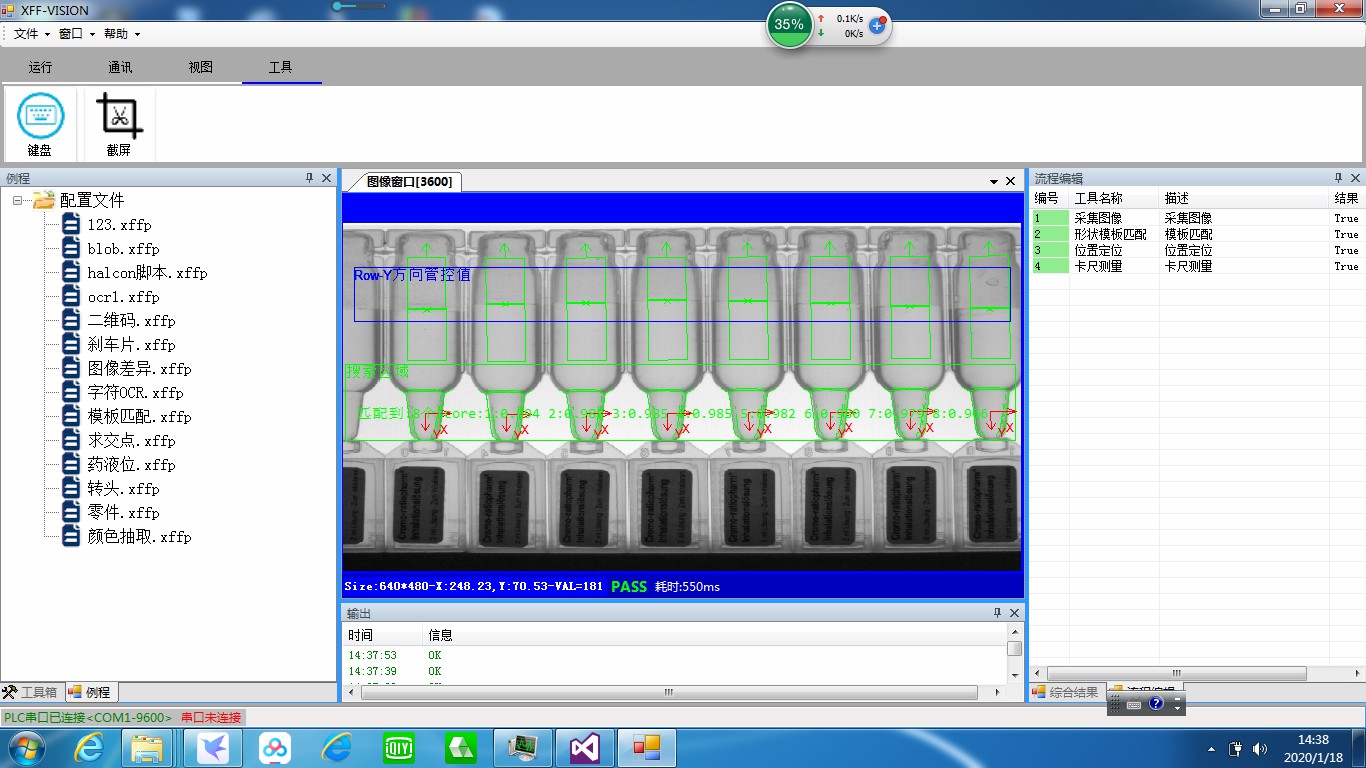This screenshot has height=768, width=1366.
Task: Click the volume speaker icon in tray
Action: pos(1258,748)
